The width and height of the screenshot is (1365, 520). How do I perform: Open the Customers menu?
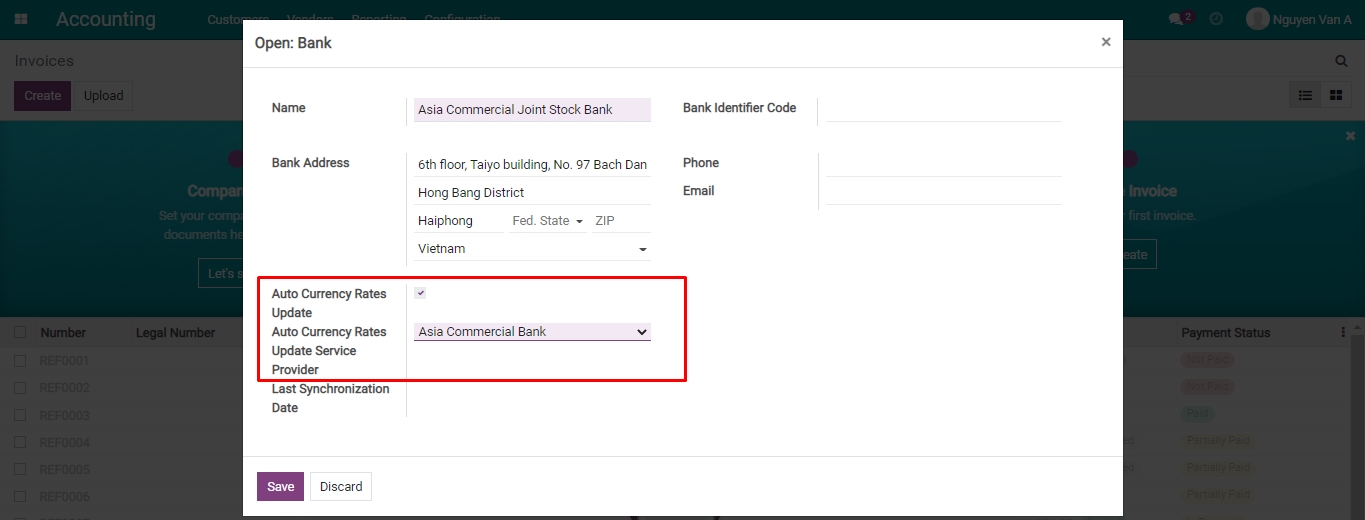click(238, 20)
